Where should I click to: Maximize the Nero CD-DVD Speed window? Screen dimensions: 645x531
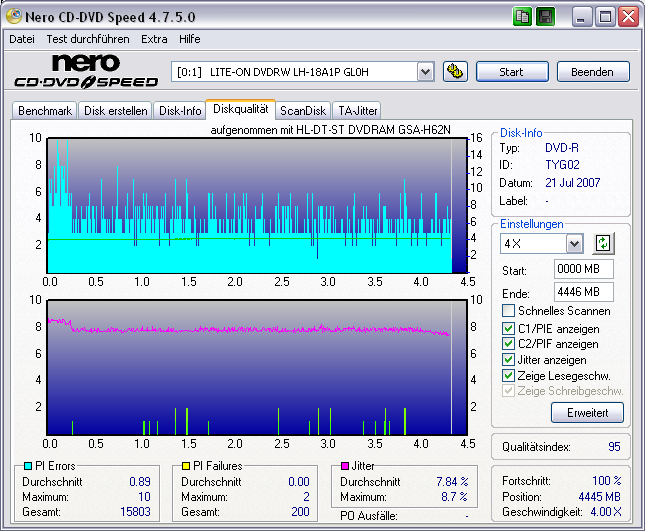point(605,17)
